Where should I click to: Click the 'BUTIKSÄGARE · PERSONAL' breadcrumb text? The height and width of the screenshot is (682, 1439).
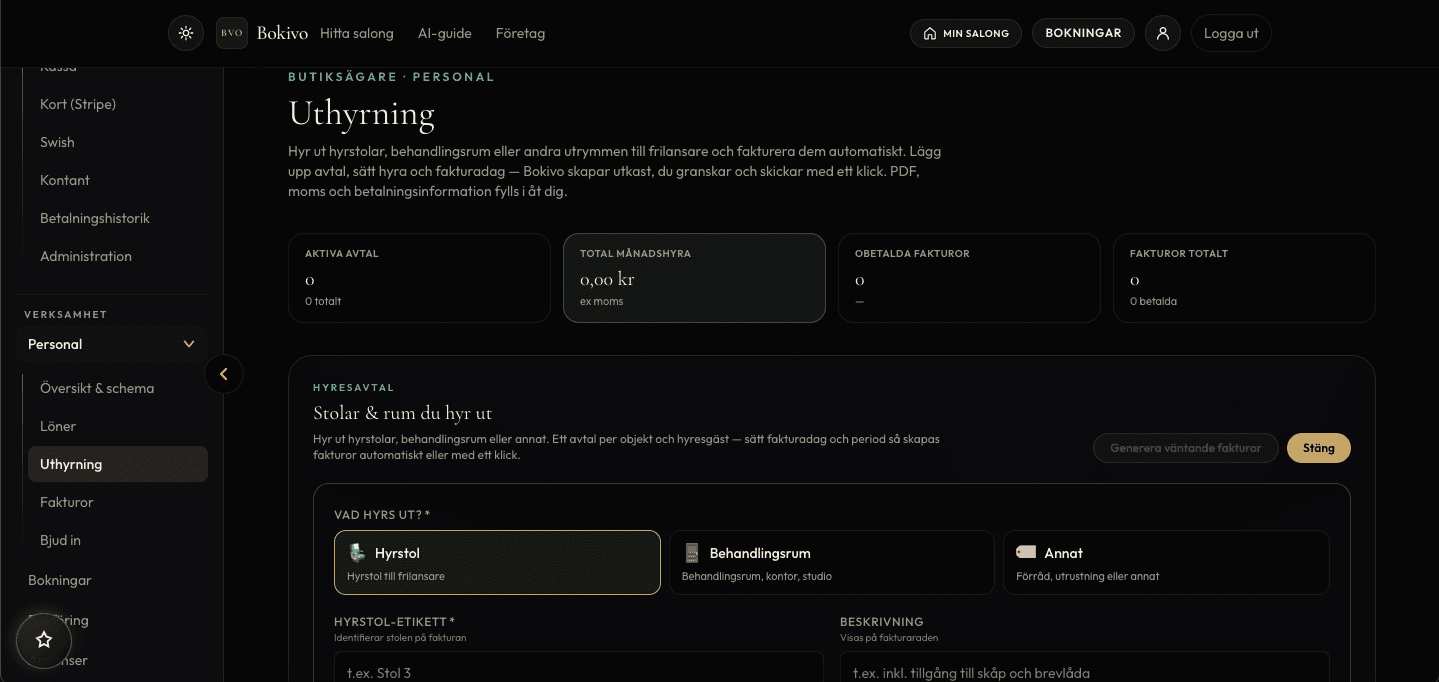(391, 77)
